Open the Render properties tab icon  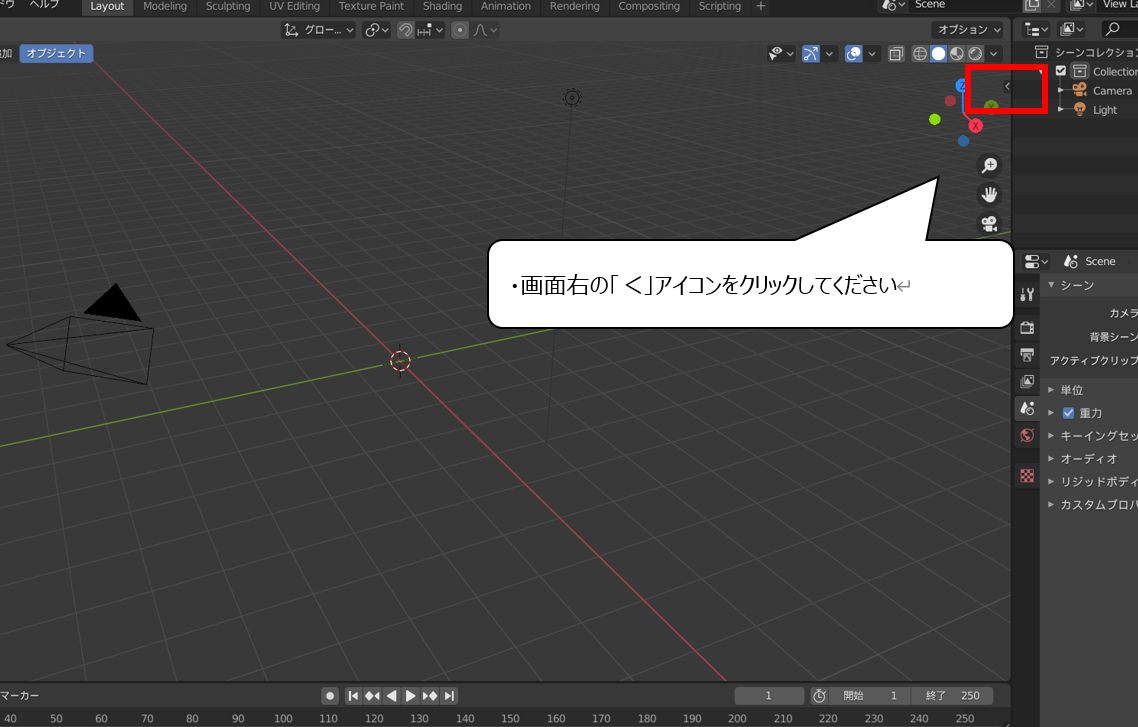(1027, 327)
